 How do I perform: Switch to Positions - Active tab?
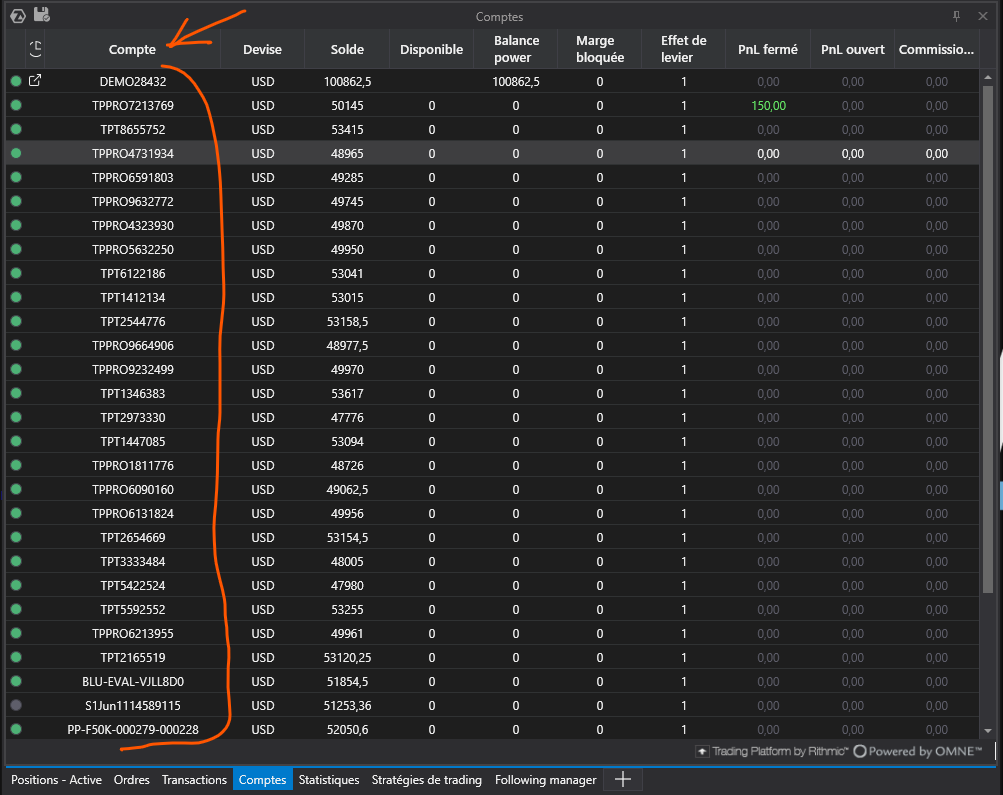tap(56, 780)
